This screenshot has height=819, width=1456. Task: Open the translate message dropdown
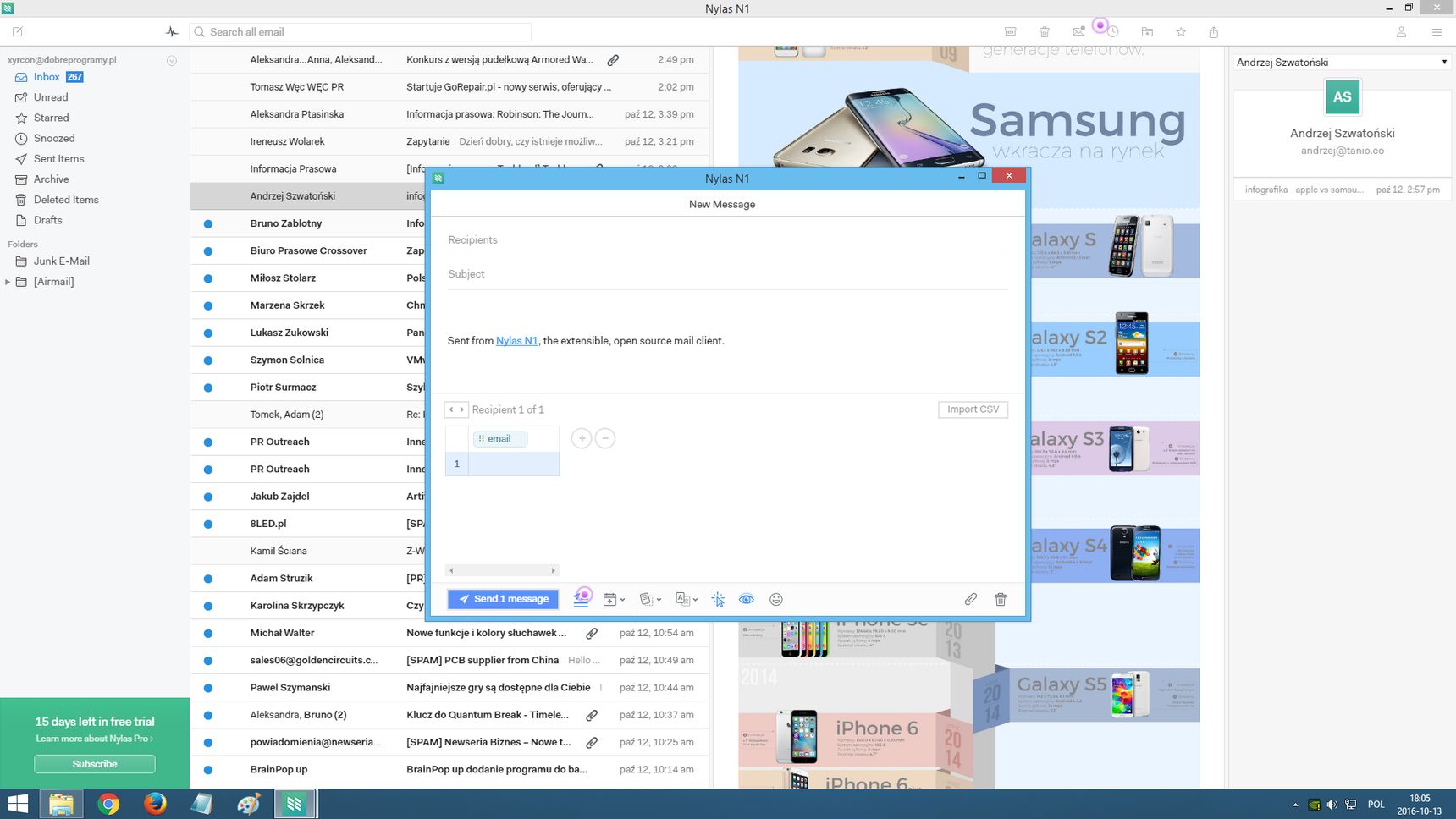[x=686, y=599]
